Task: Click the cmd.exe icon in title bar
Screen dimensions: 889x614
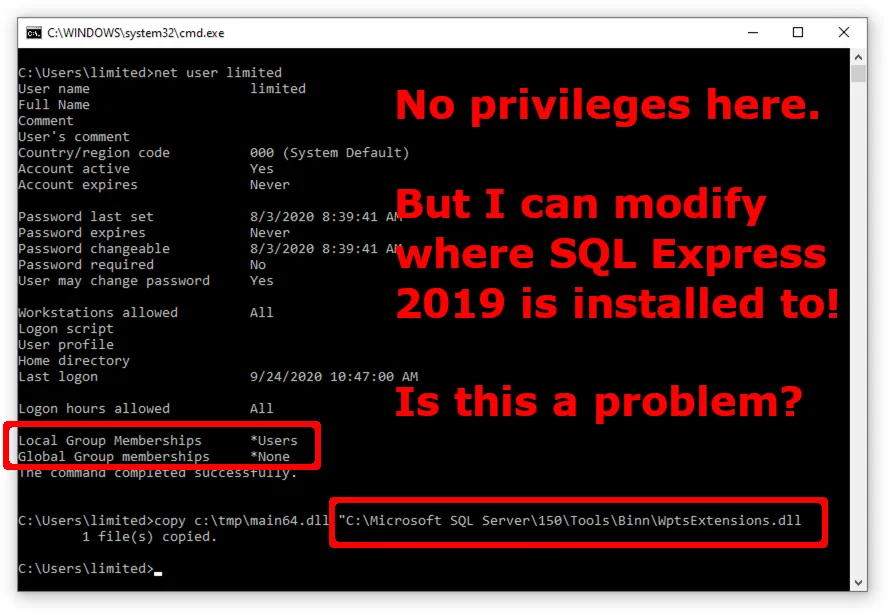Action: click(34, 33)
